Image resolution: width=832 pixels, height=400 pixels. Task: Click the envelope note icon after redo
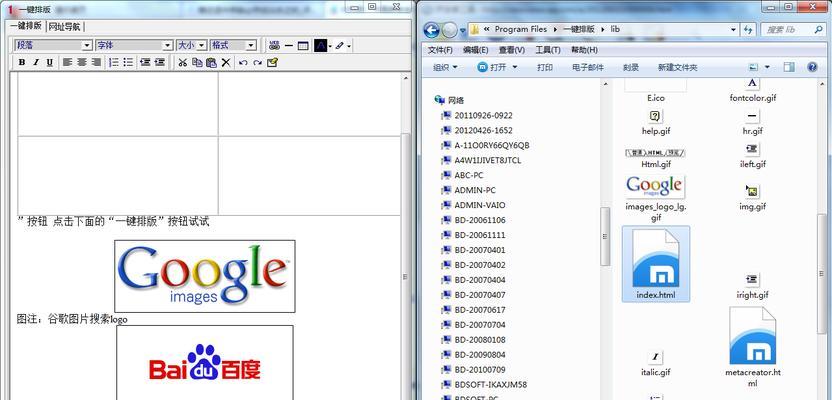click(x=272, y=63)
